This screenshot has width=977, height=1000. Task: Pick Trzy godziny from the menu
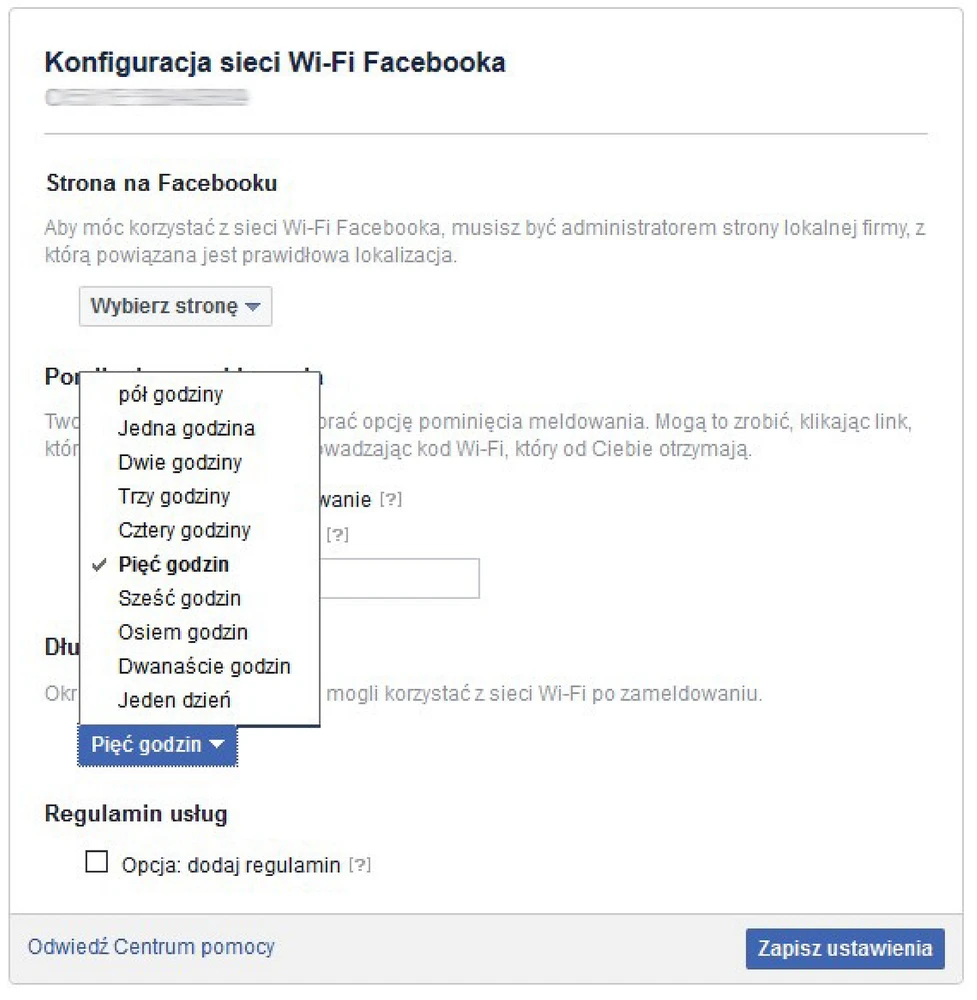coord(174,497)
